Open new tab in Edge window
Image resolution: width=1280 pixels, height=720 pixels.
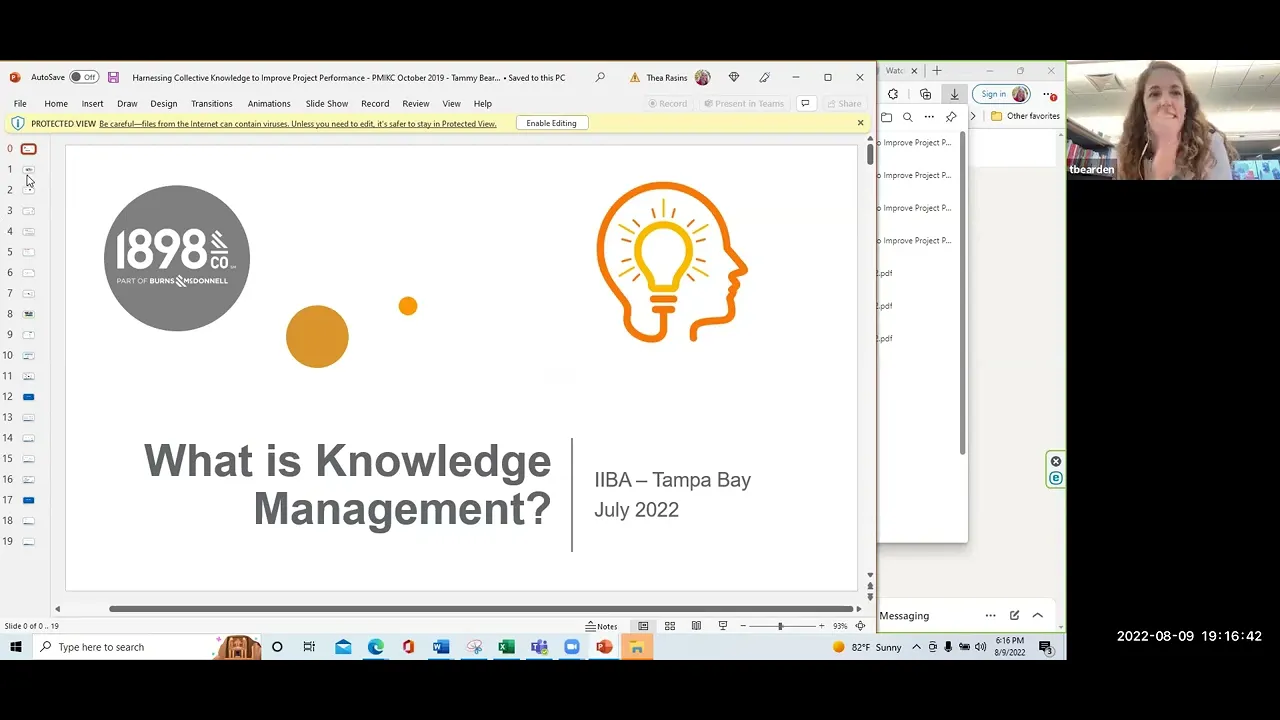[x=937, y=71]
